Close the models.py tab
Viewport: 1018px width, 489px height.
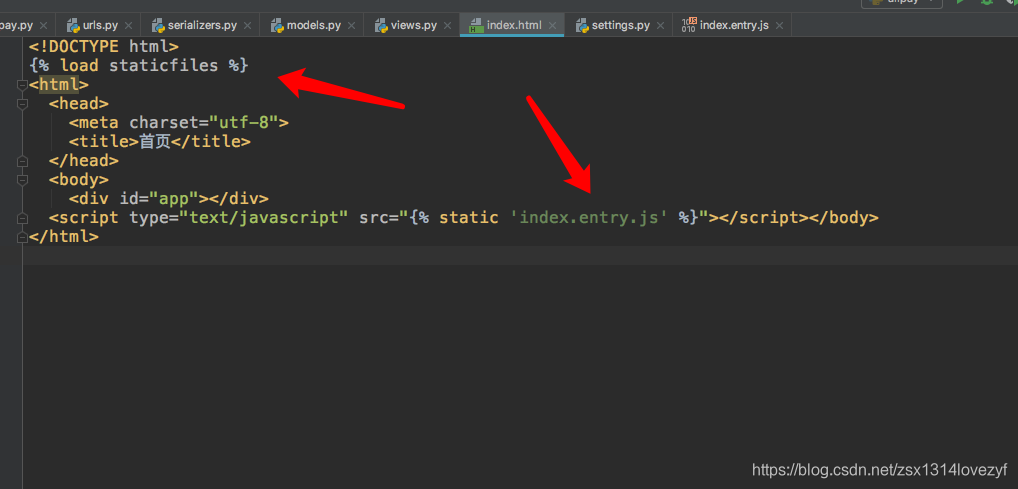(351, 26)
